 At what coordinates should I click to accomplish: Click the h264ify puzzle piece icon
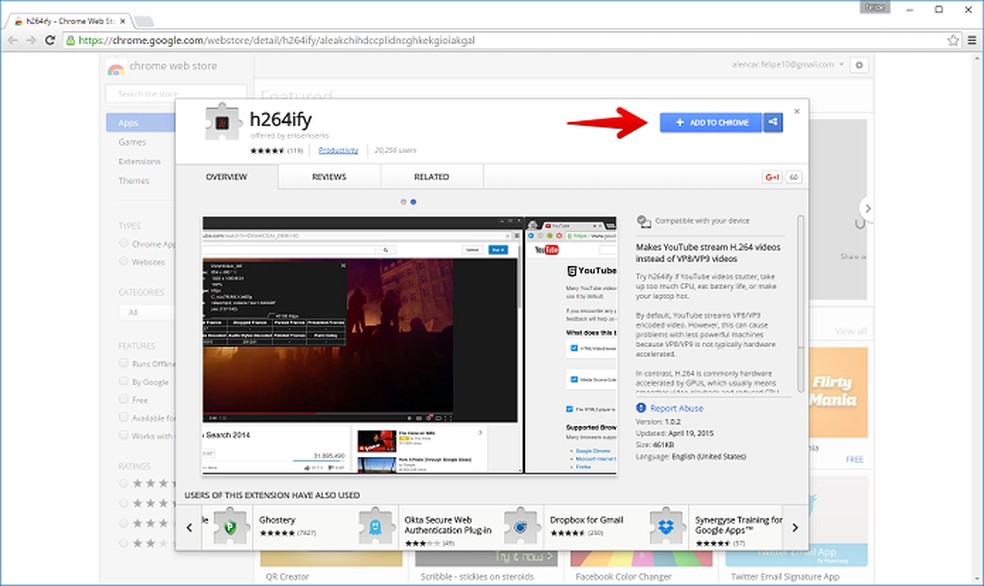coord(222,122)
